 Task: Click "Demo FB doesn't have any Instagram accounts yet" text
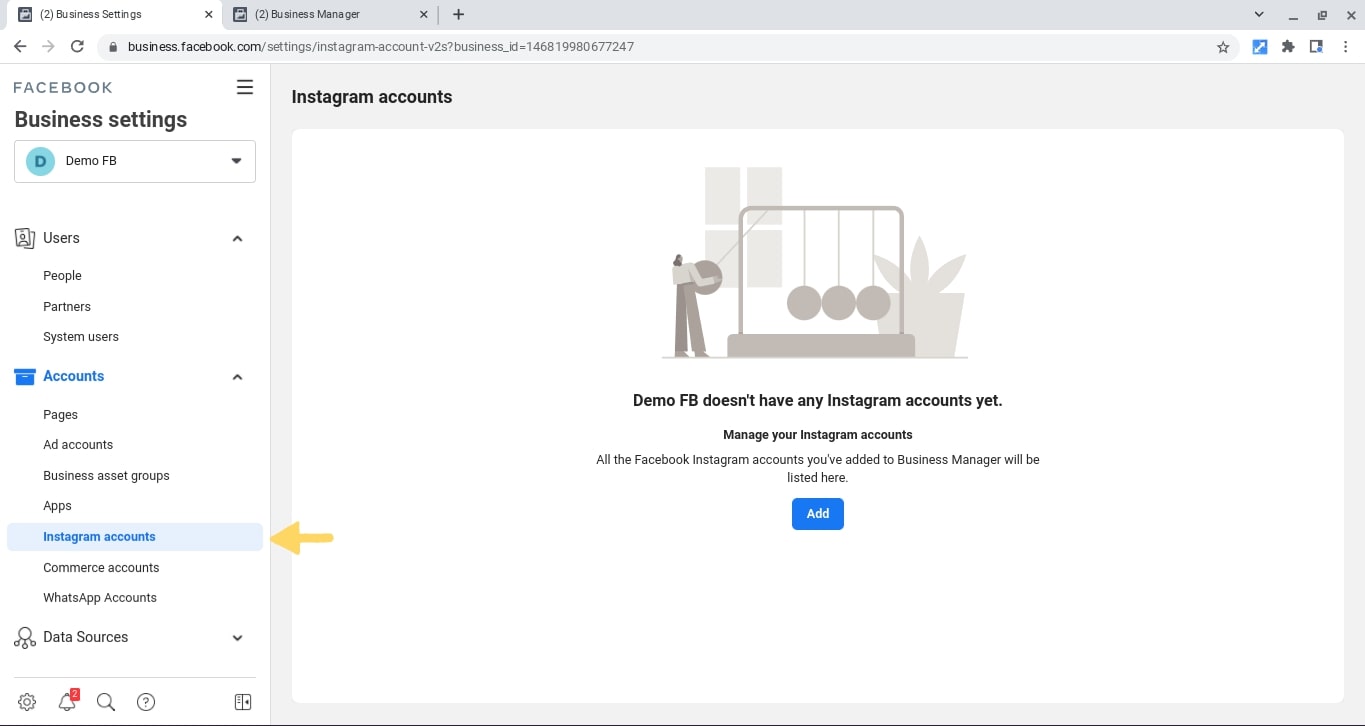point(818,400)
